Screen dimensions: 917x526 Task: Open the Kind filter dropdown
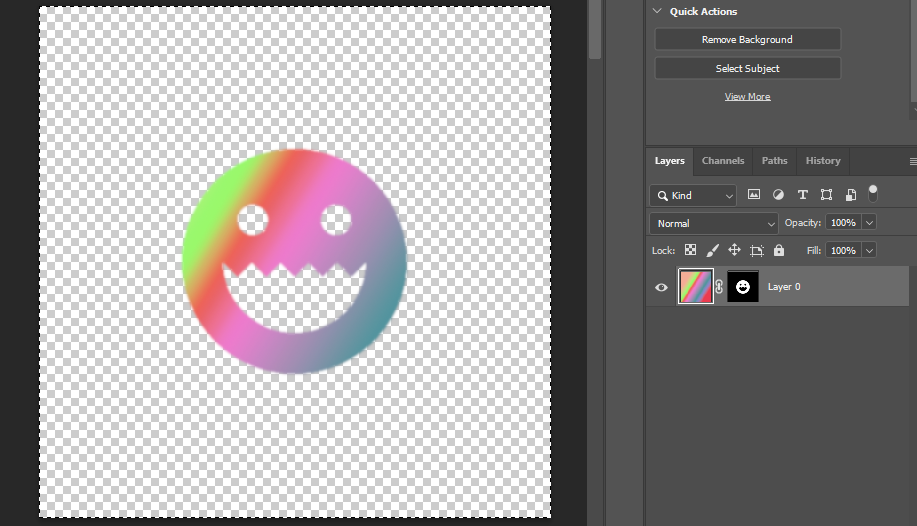(693, 195)
